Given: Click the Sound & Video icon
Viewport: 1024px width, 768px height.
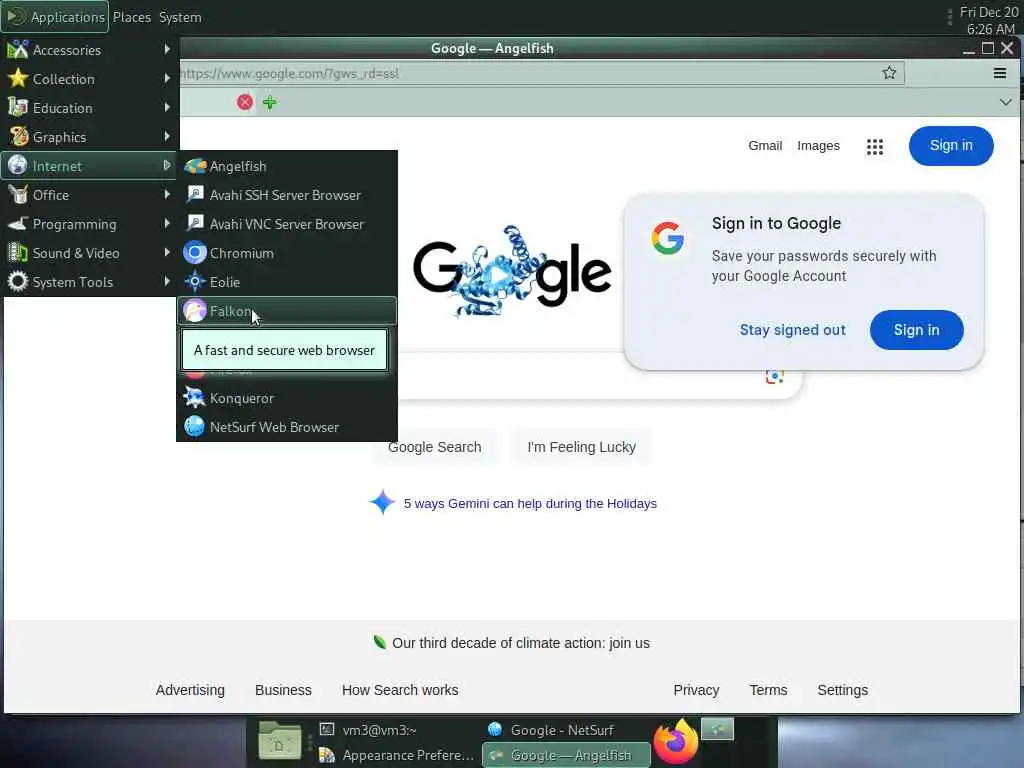Looking at the screenshot, I should (18, 253).
